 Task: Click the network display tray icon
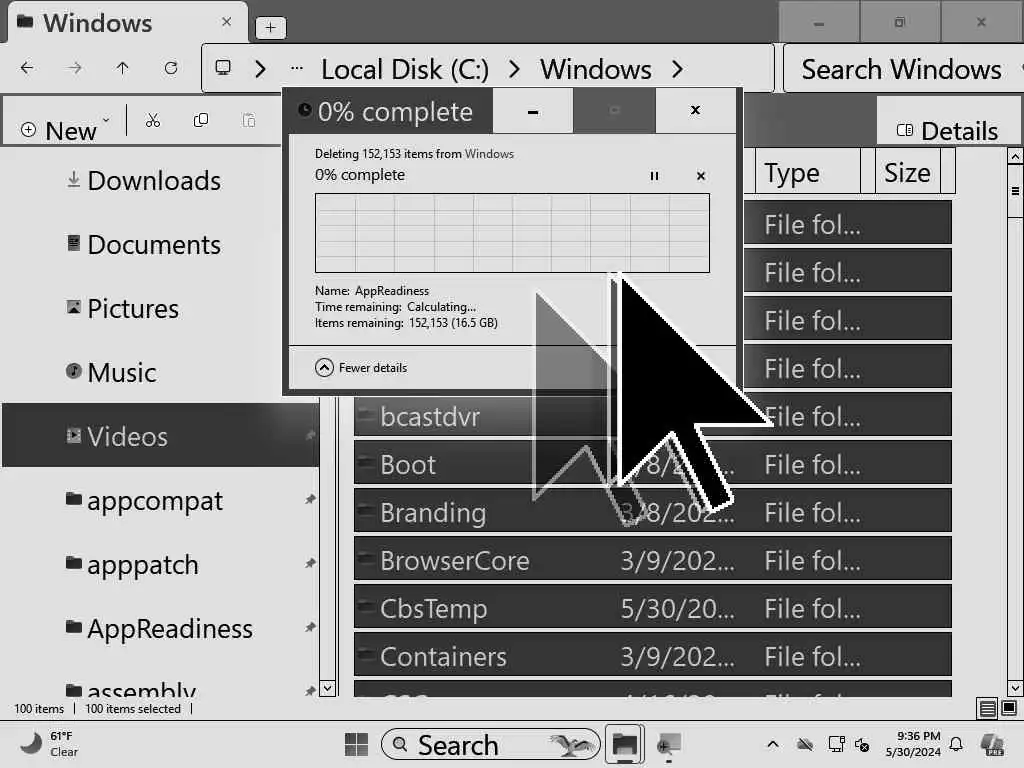coord(836,744)
